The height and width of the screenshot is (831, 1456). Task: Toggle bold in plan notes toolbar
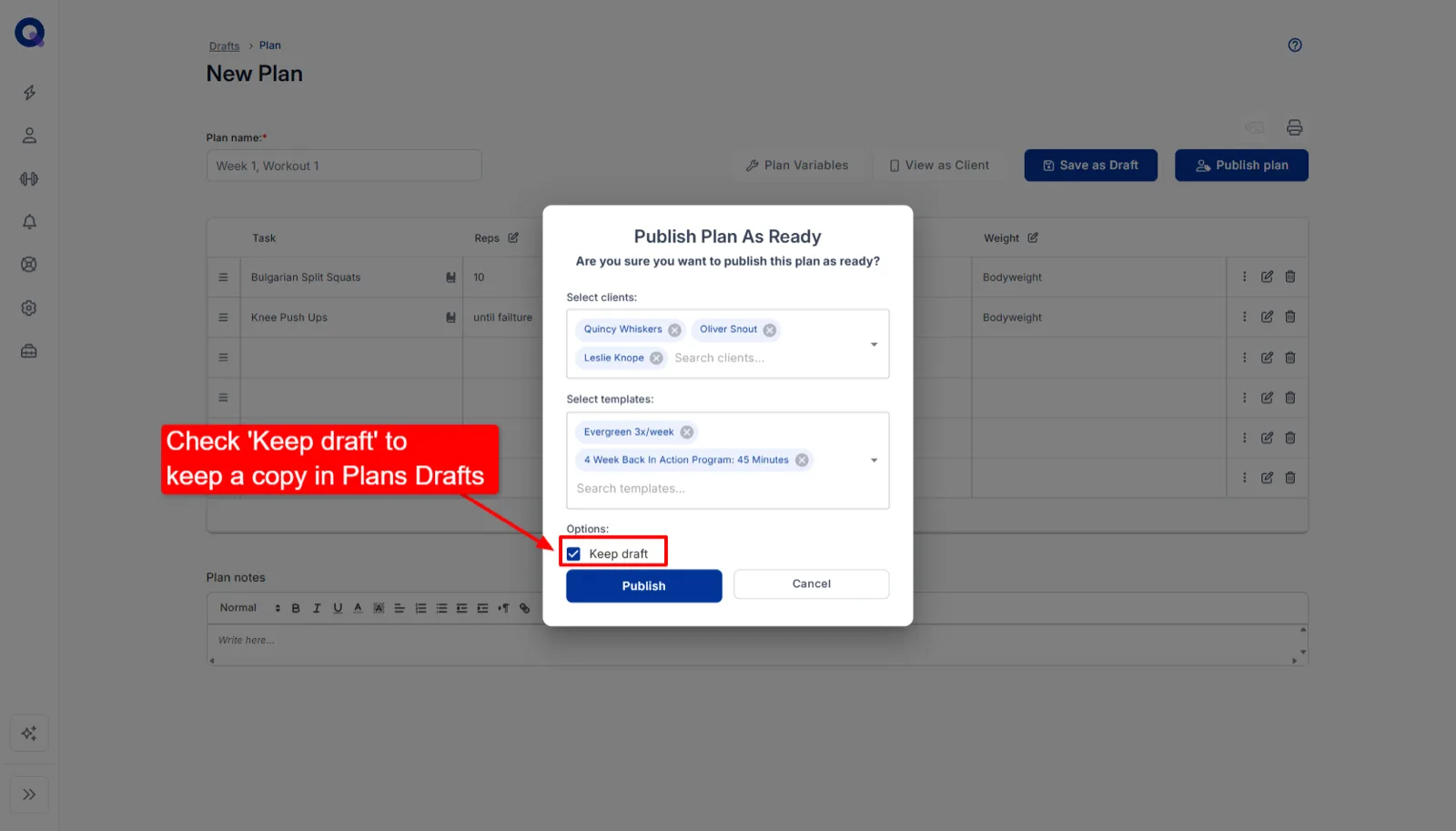296,609
